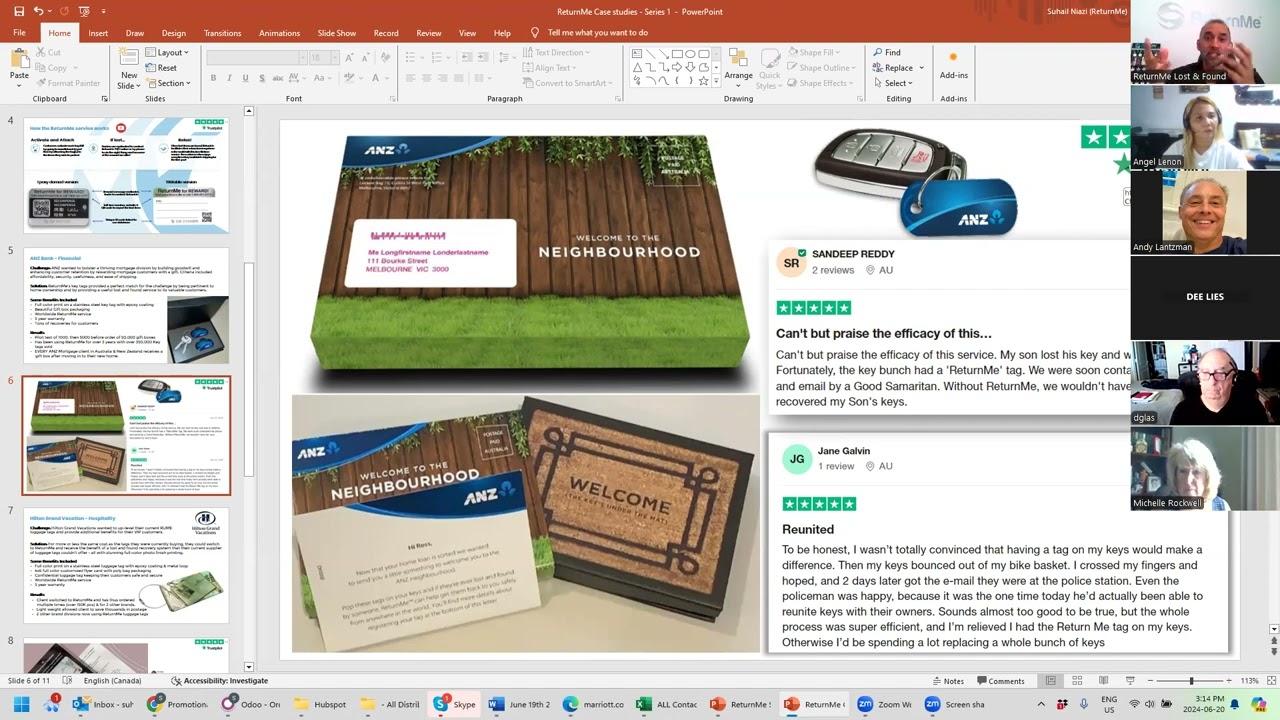1280x720 pixels.
Task: Open Add-ins
Action: (953, 66)
